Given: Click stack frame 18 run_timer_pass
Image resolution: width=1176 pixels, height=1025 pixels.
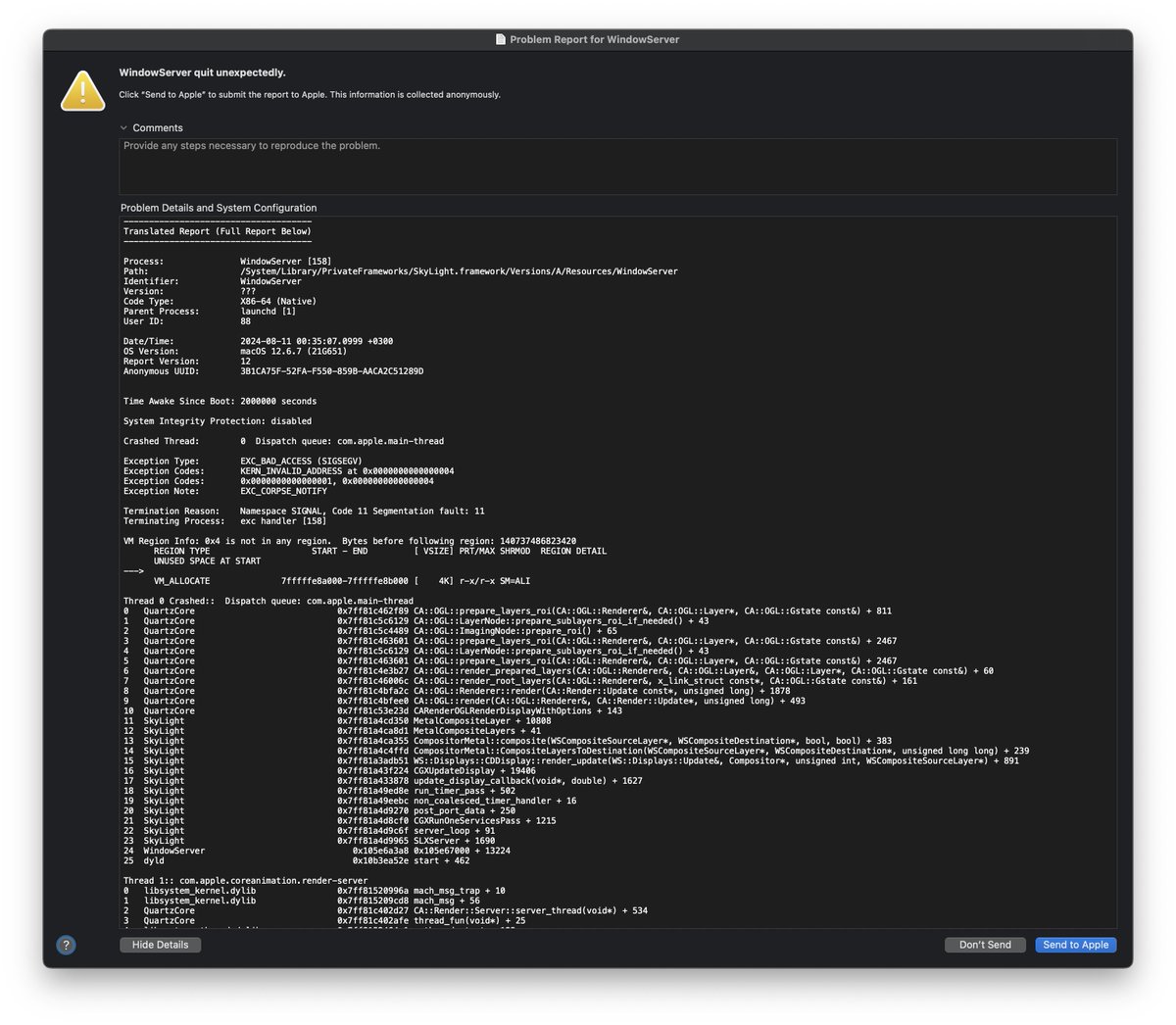Looking at the screenshot, I should tap(319, 791).
